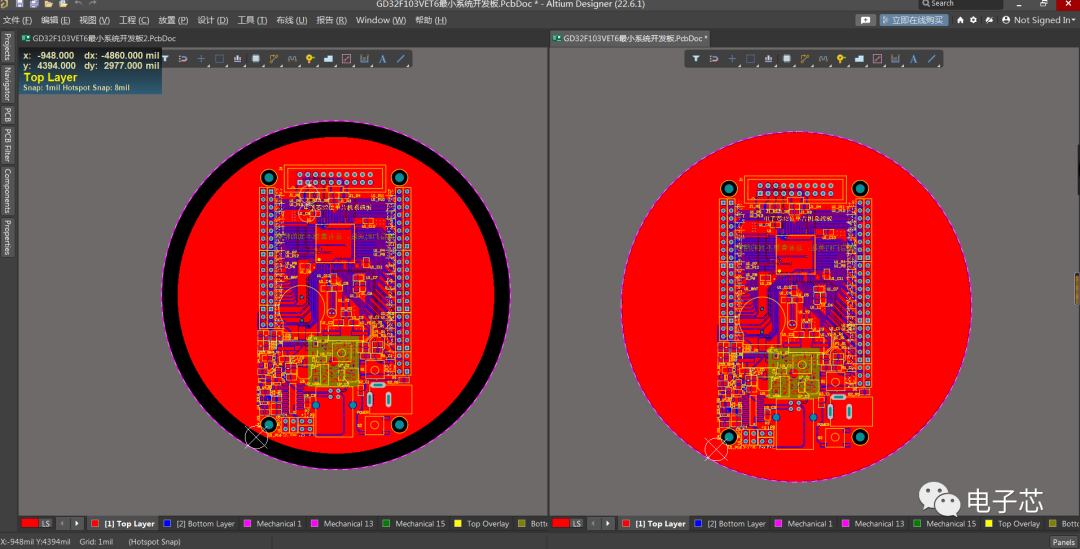Start Interactive Routing from left window toolbar
The image size is (1080, 549).
point(273,59)
